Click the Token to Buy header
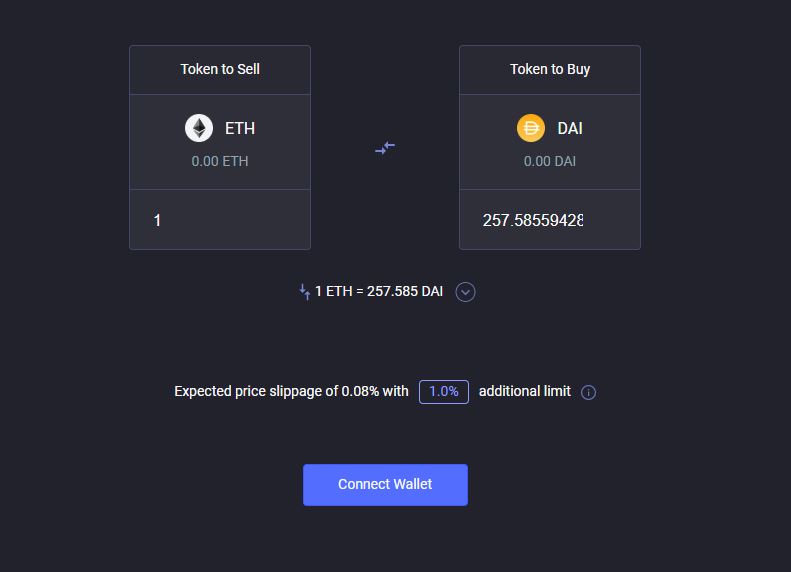This screenshot has width=791, height=572. (x=550, y=69)
